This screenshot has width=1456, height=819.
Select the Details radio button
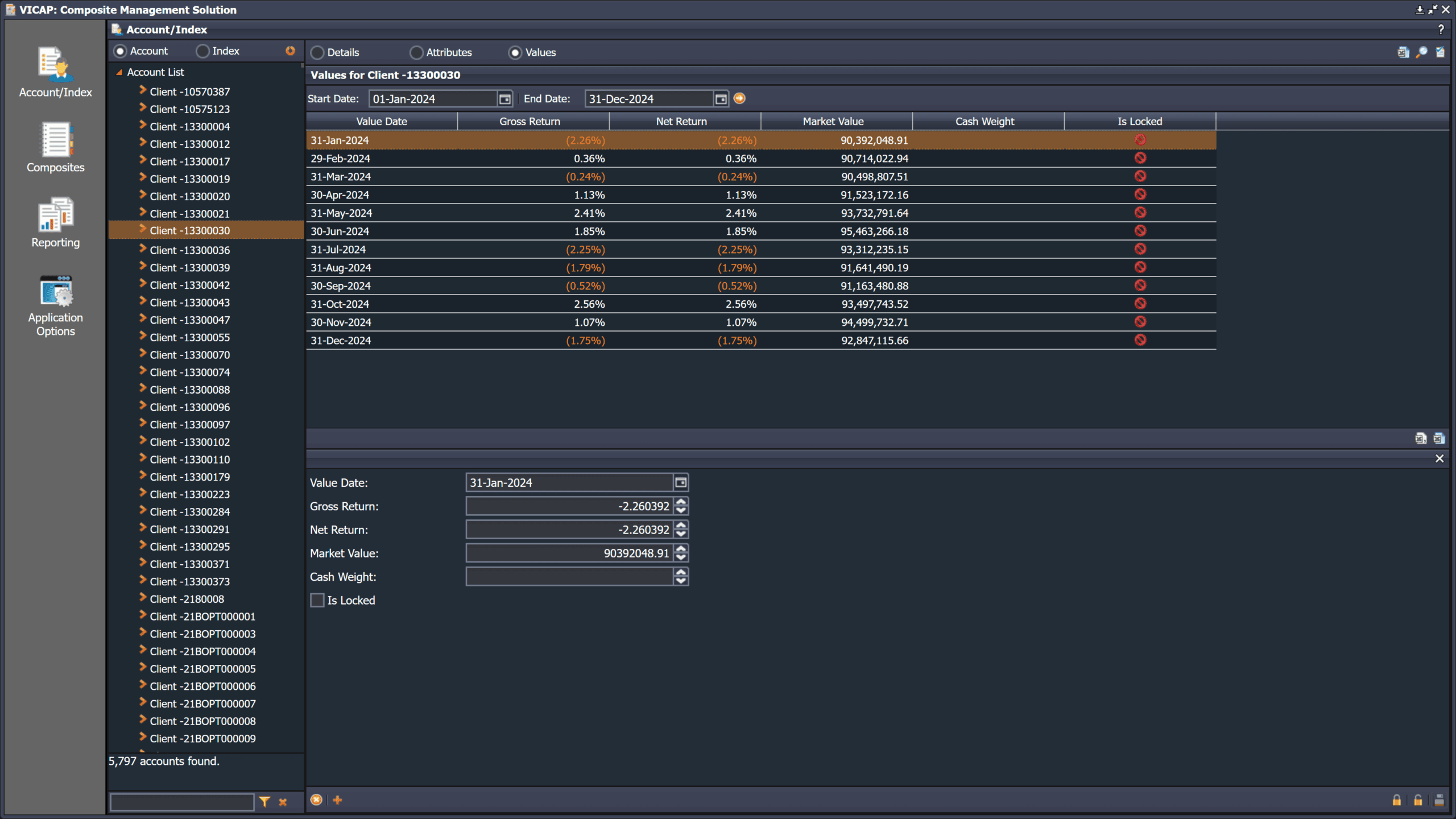317,53
